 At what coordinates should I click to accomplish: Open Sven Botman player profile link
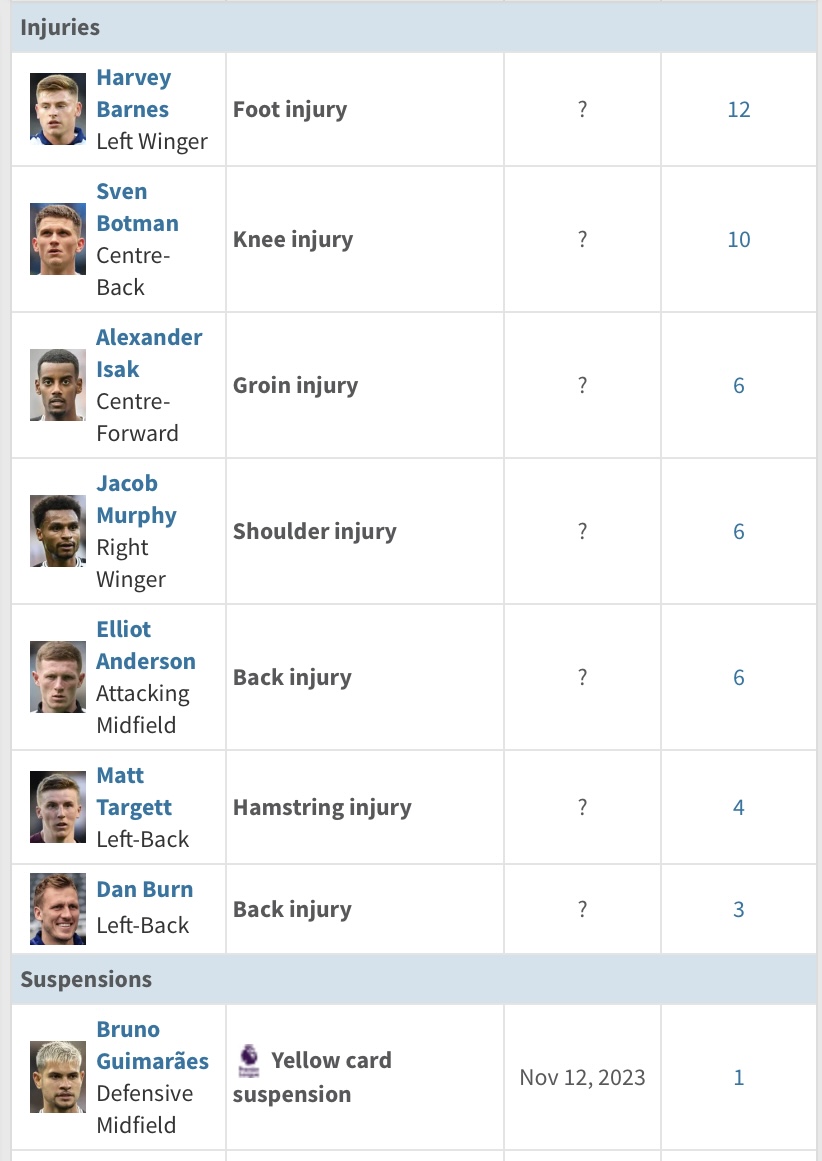coord(138,207)
